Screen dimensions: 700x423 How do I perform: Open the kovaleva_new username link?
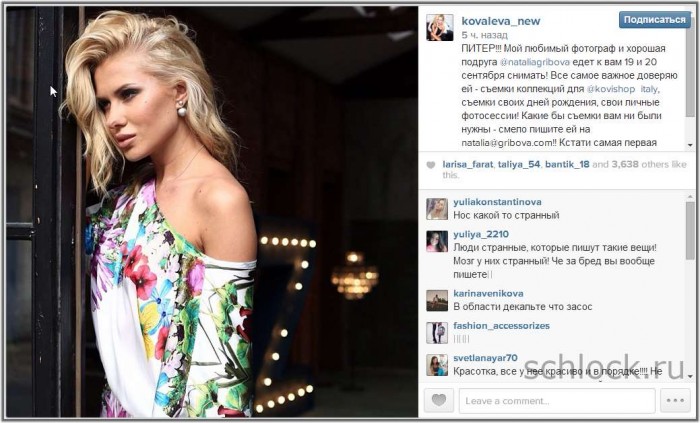pyautogui.click(x=501, y=21)
